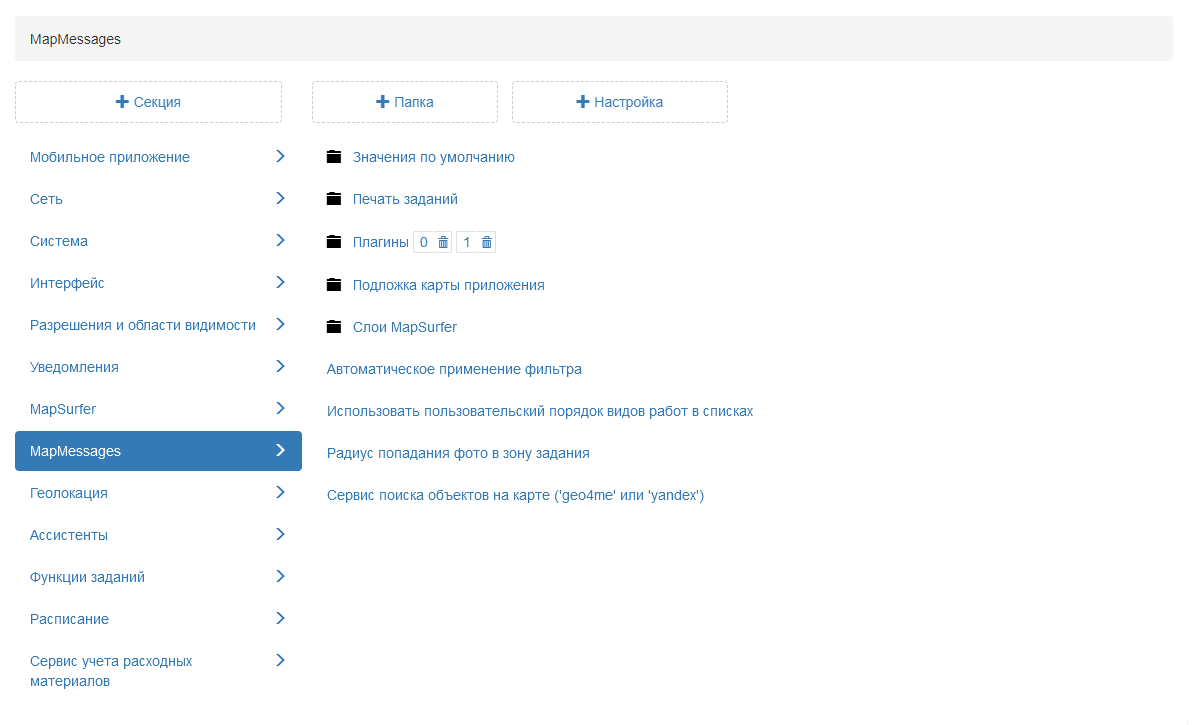Open Автоматическое применение фильтра setting

(x=454, y=369)
